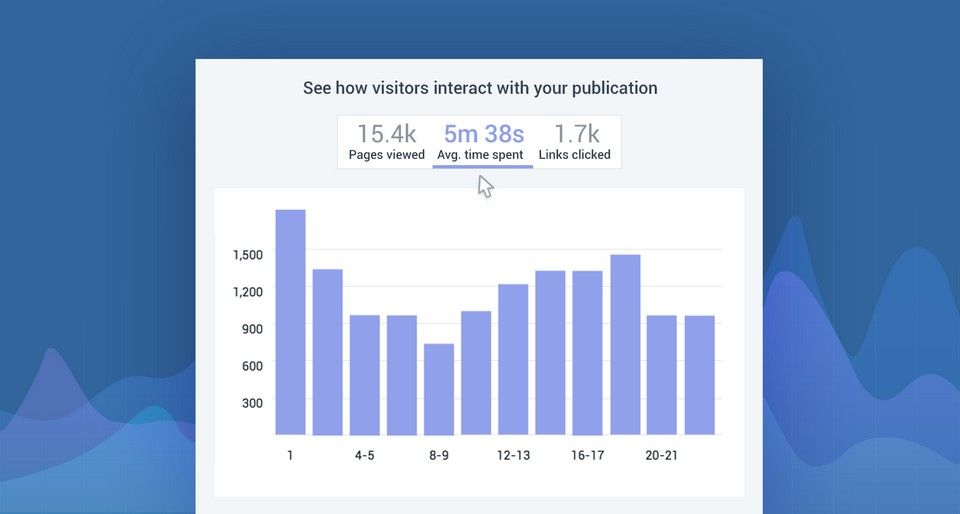Select the Pages viewed tab
This screenshot has height=514, width=960.
tap(386, 142)
